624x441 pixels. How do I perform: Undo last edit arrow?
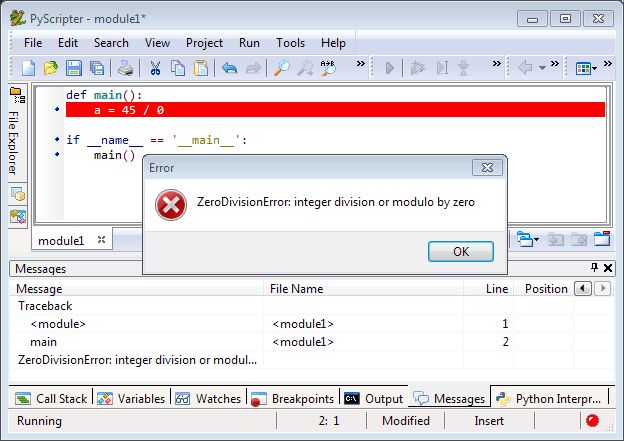[x=230, y=68]
